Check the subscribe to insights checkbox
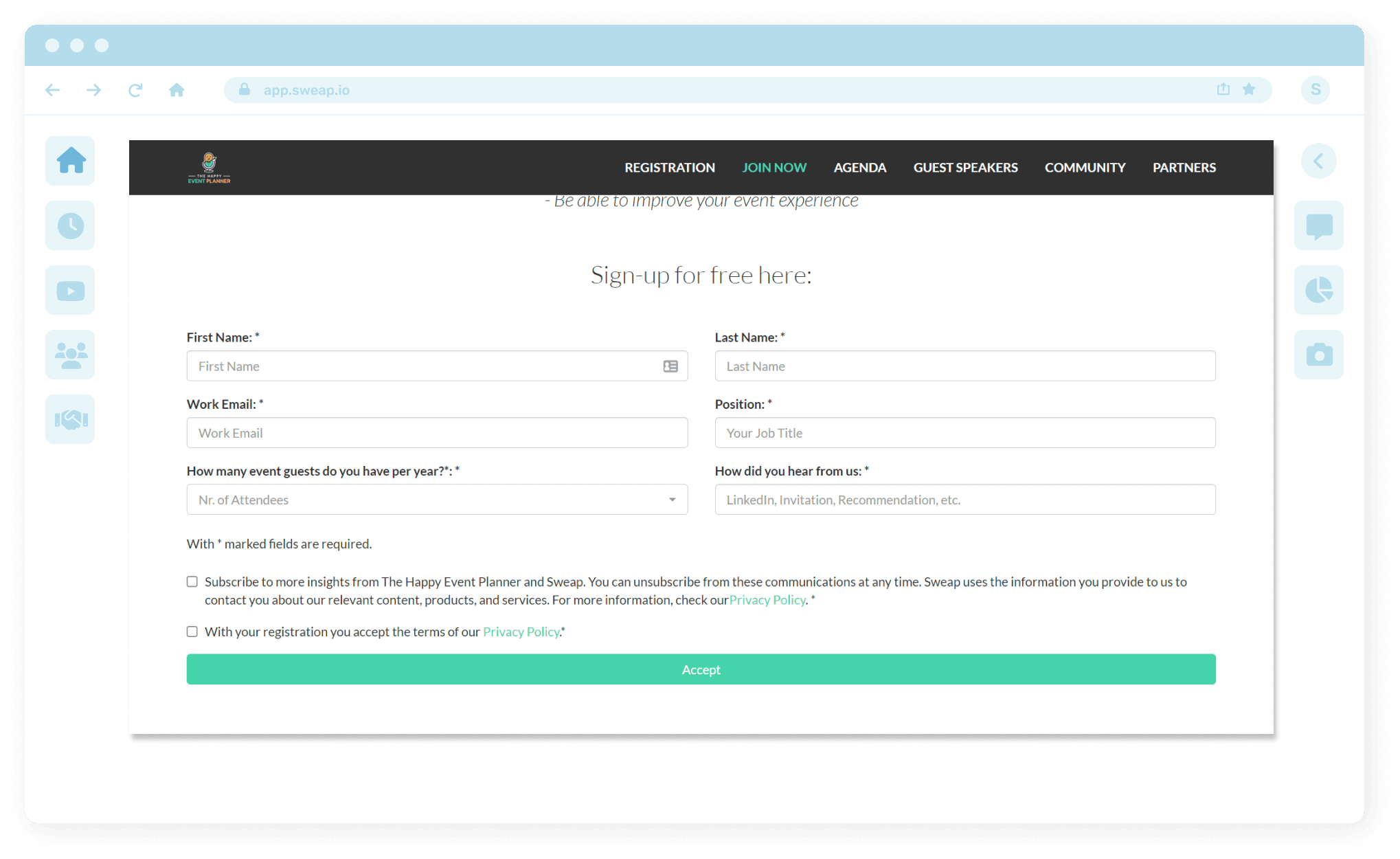This screenshot has width=1400, height=859. point(192,581)
